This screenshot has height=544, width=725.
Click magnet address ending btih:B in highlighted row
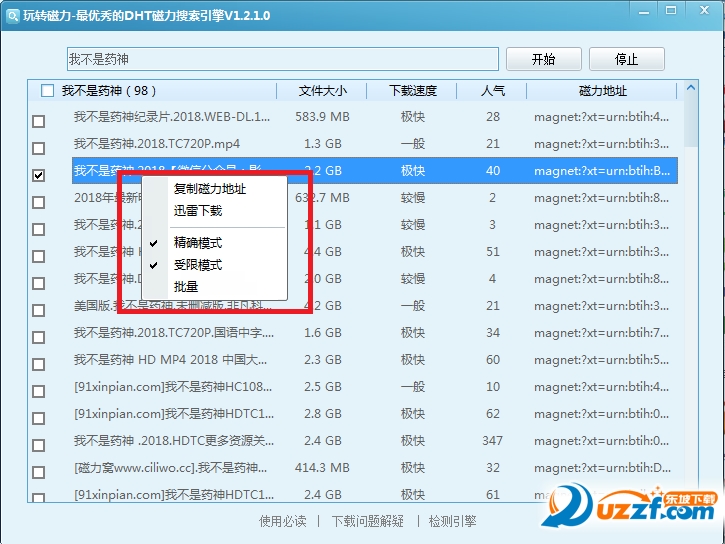pyautogui.click(x=602, y=171)
